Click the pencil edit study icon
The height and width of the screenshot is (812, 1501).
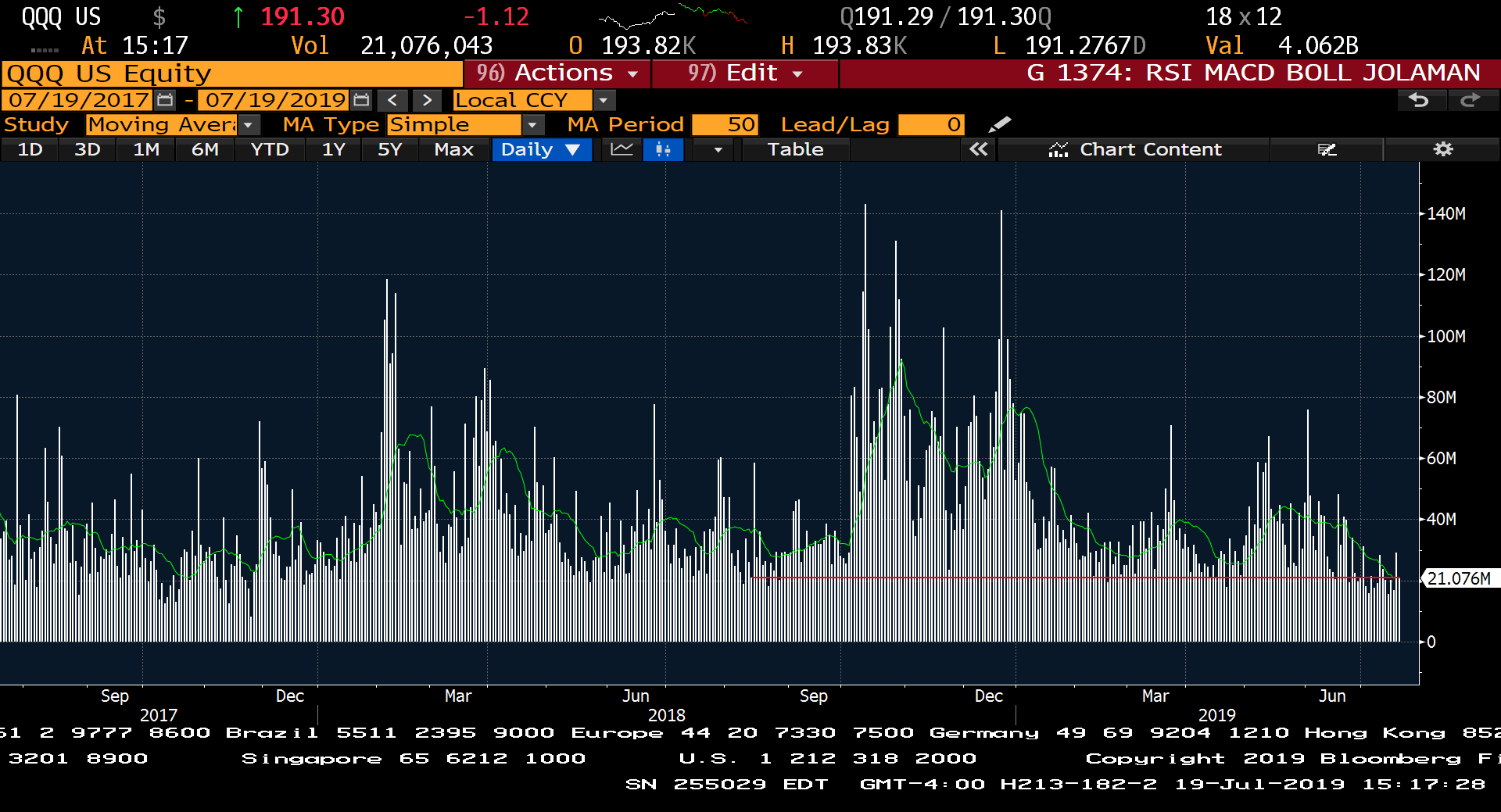pyautogui.click(x=999, y=124)
